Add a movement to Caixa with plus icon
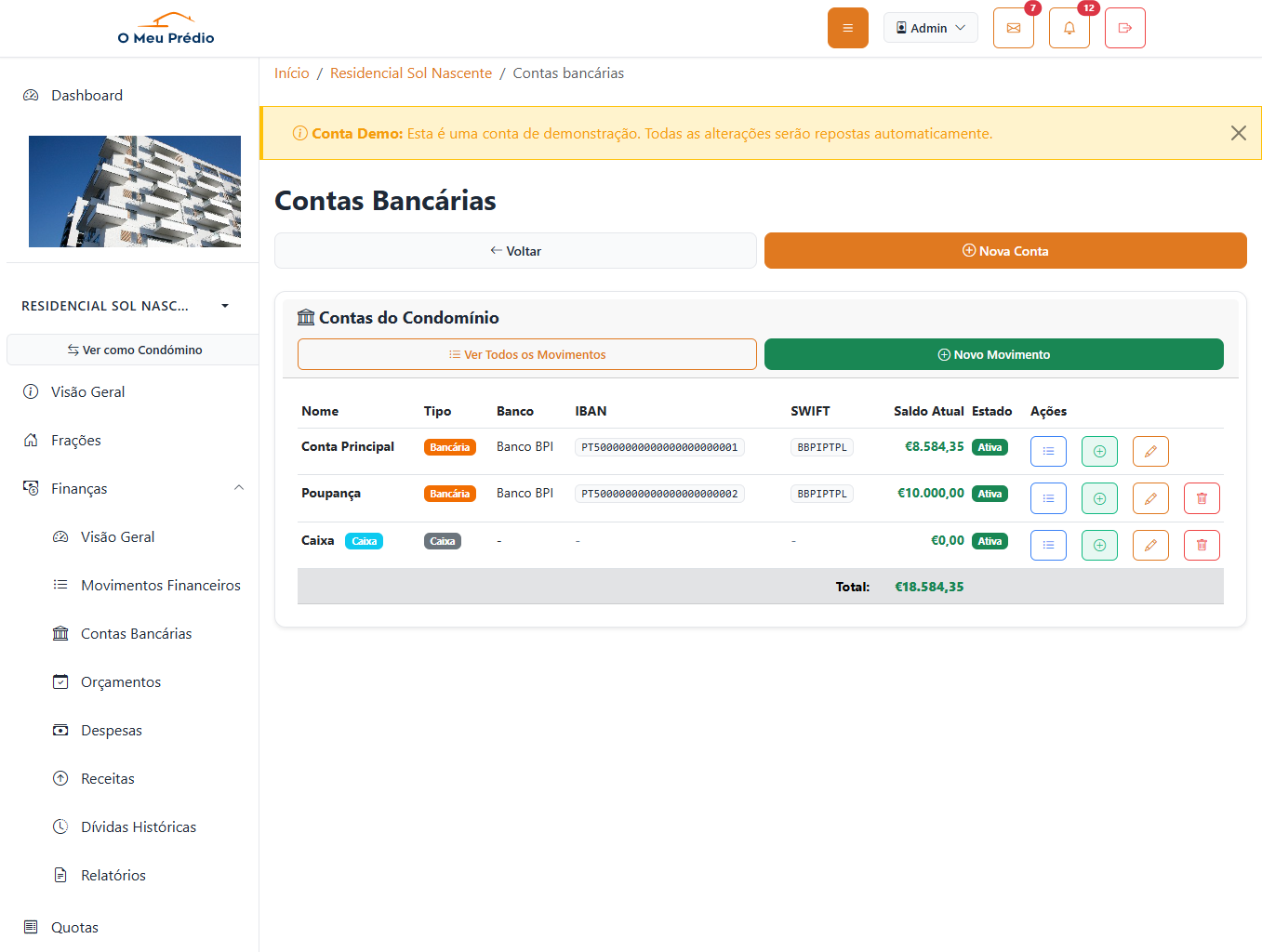1262x952 pixels. (x=1099, y=545)
